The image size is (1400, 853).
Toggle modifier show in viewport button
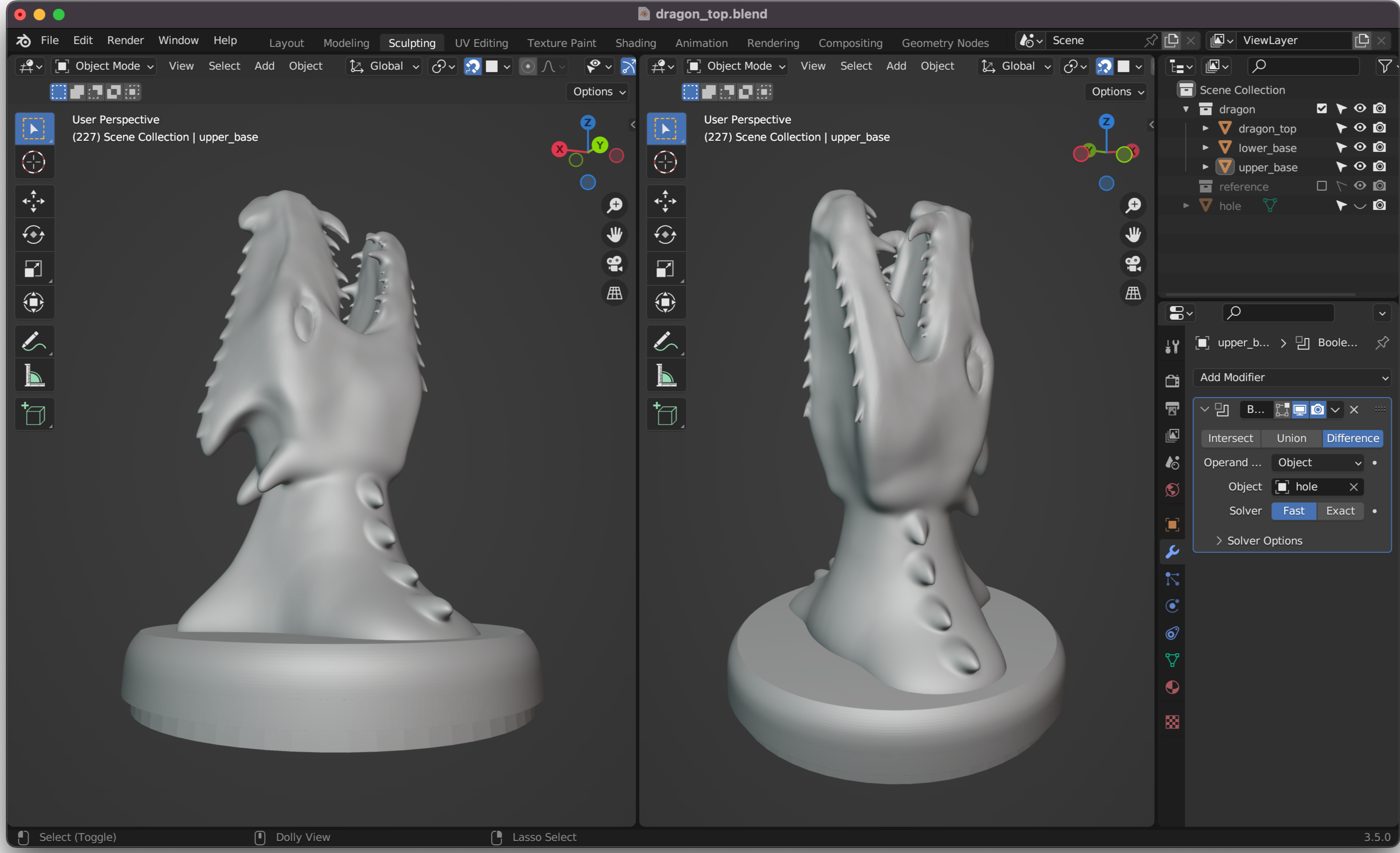pyautogui.click(x=1300, y=410)
